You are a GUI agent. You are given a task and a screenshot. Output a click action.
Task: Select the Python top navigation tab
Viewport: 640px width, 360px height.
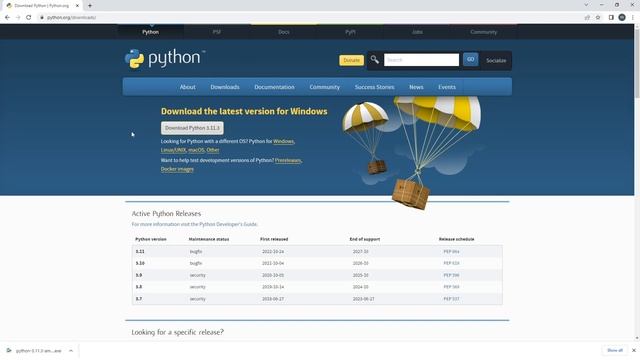pos(151,32)
